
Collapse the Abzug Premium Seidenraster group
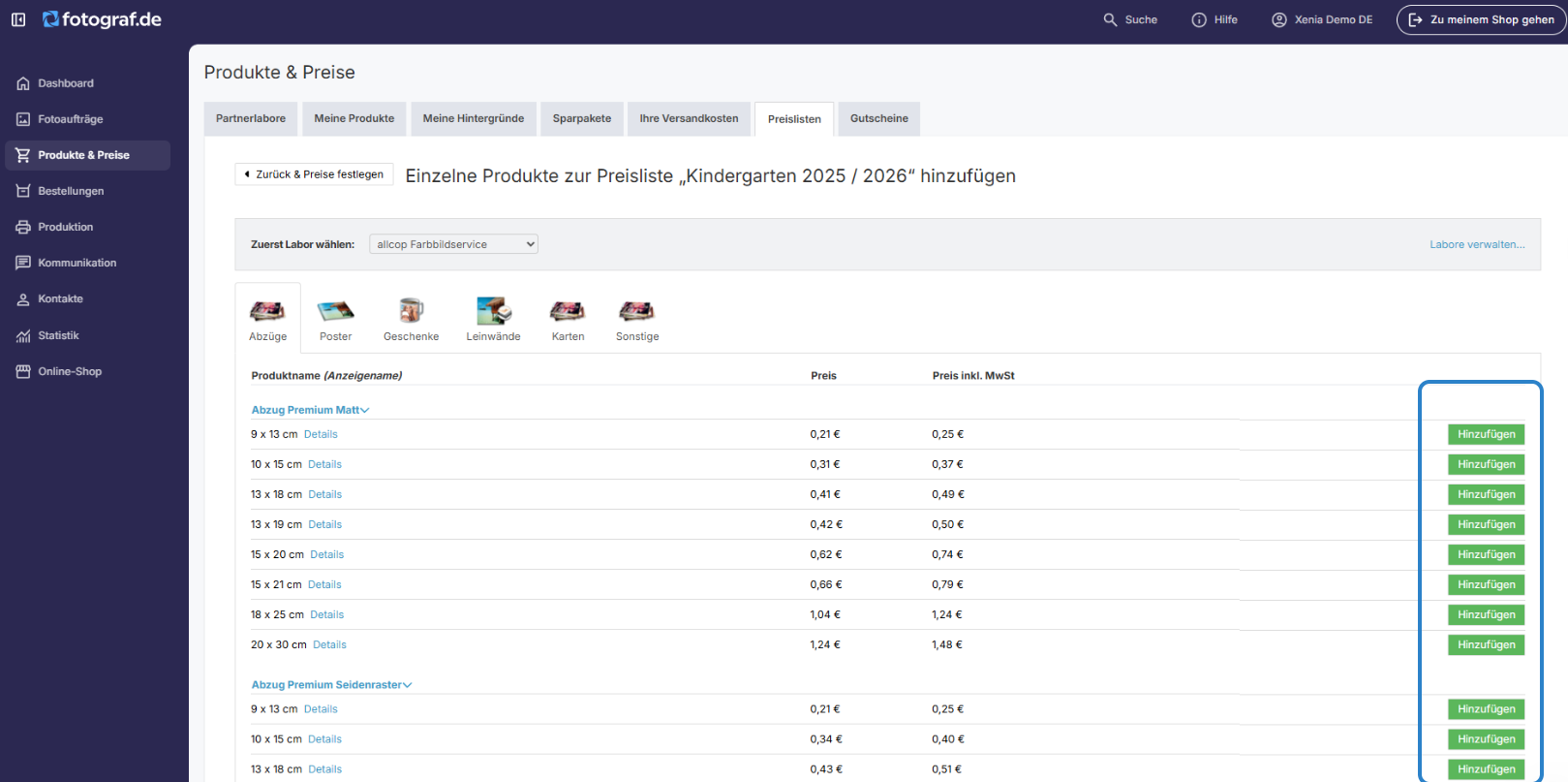[331, 685]
